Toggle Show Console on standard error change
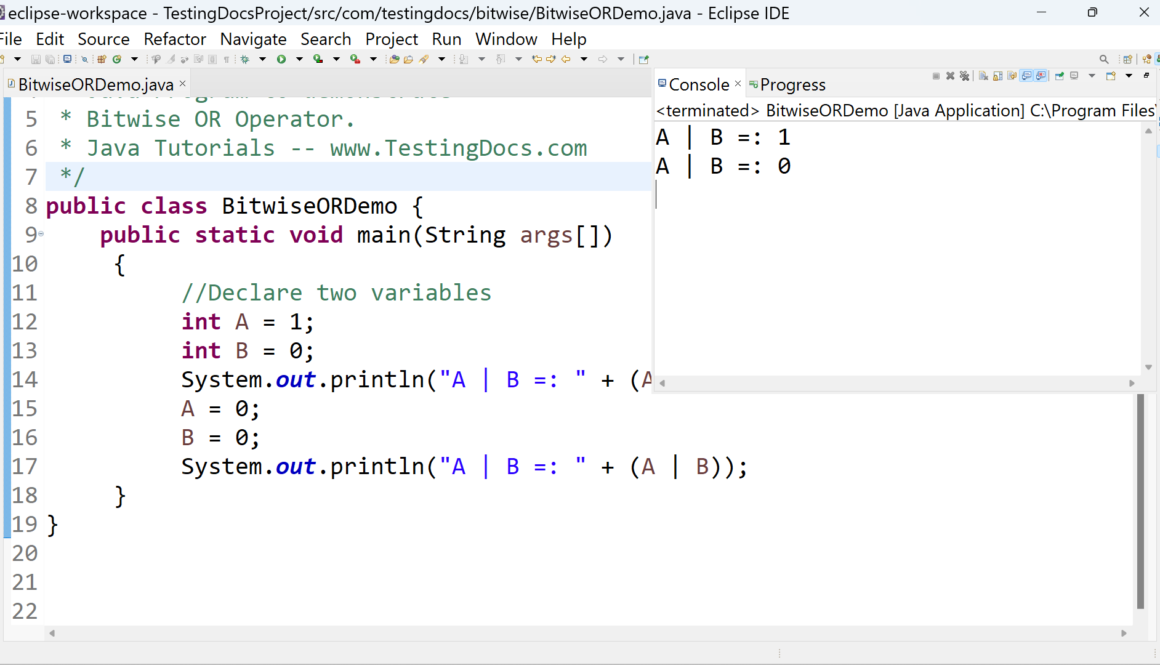 (1042, 76)
